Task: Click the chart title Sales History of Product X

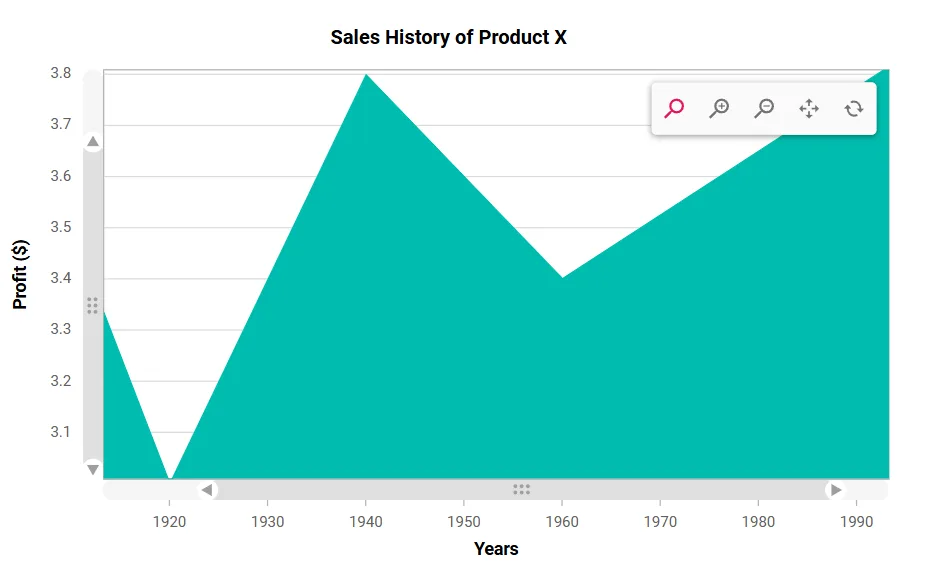Action: point(448,37)
